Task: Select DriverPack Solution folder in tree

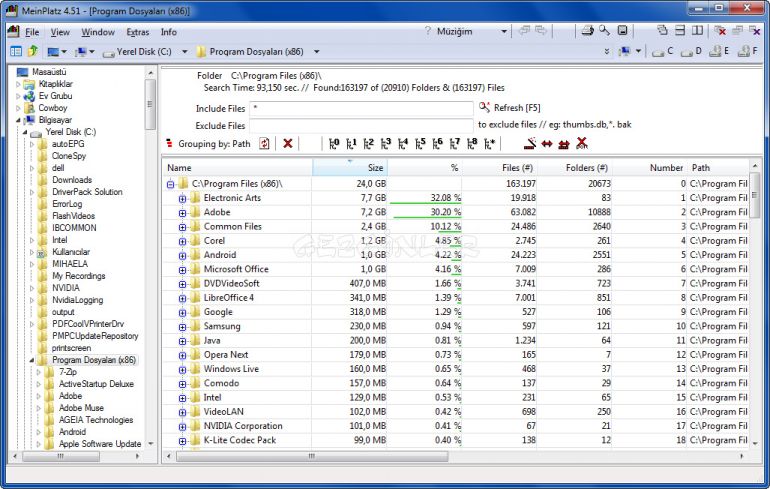Action: (87, 191)
